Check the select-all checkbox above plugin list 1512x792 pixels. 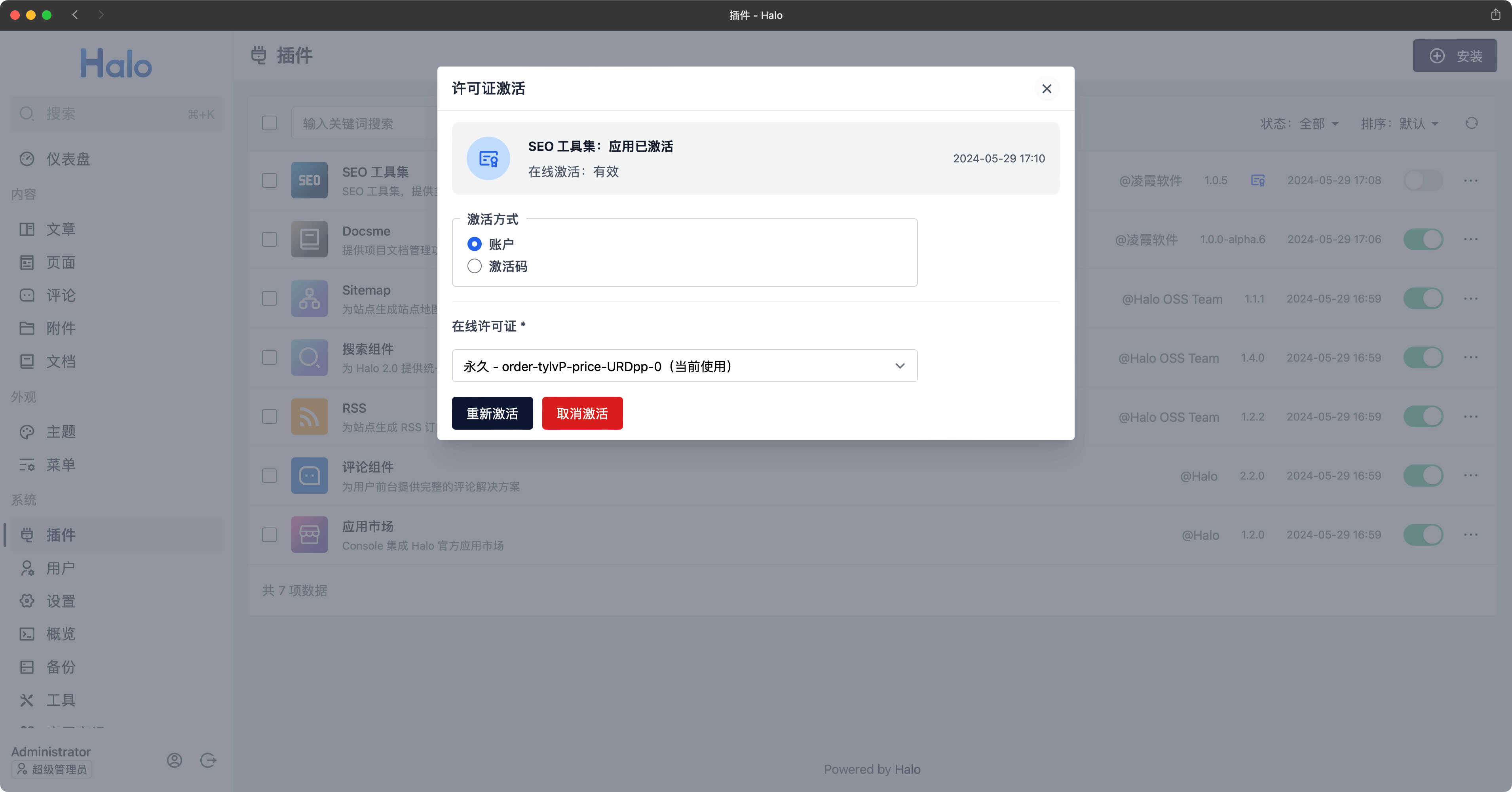(270, 123)
